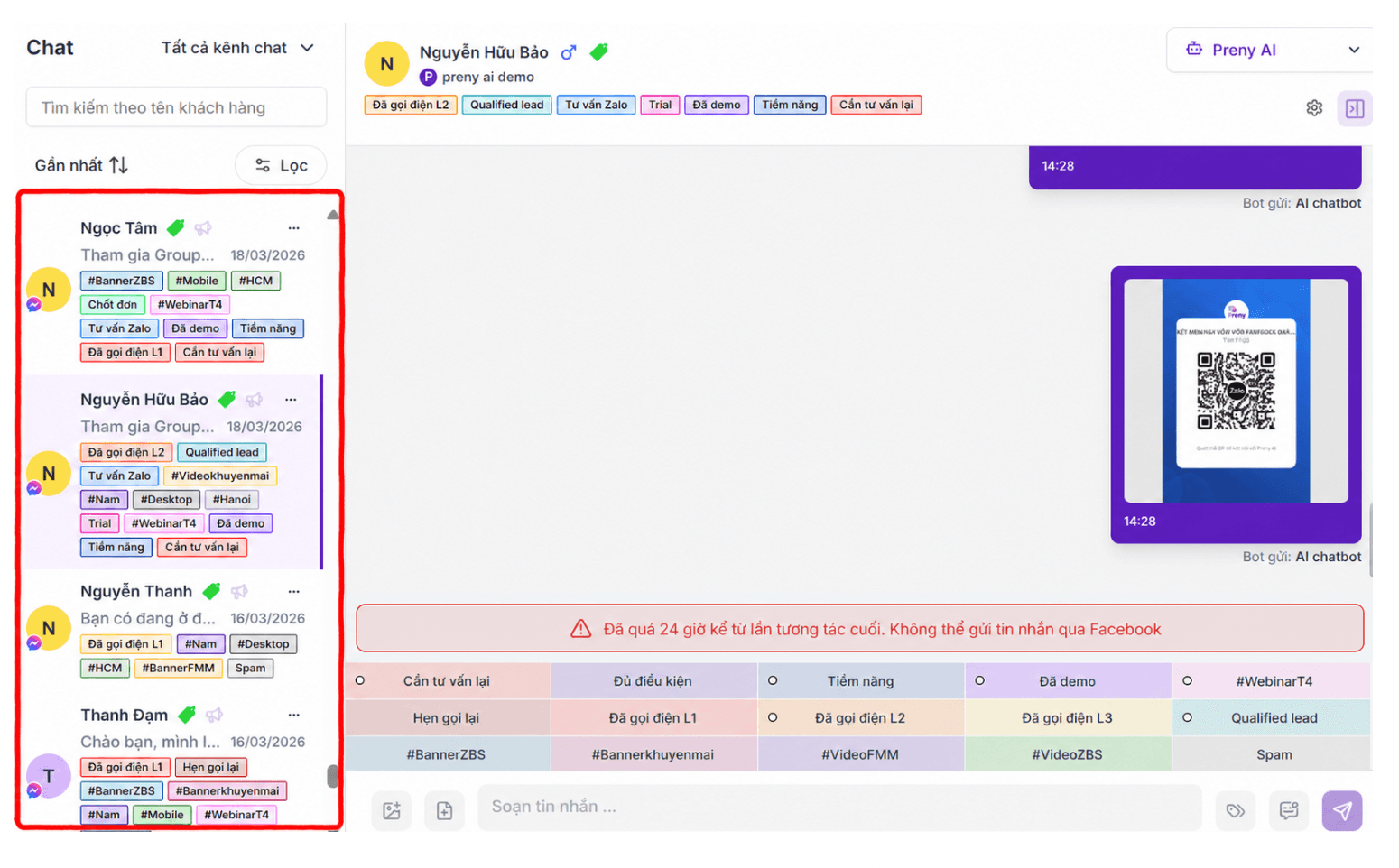Click green tag icon beside Nguyễn Thanh

click(x=211, y=591)
